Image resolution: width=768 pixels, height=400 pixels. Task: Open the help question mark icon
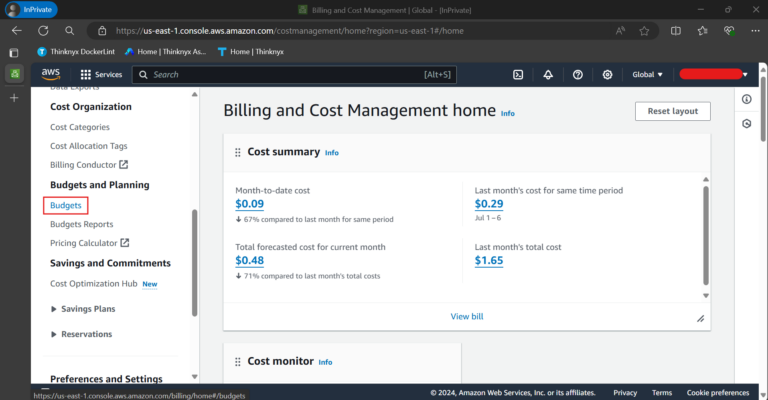point(578,74)
